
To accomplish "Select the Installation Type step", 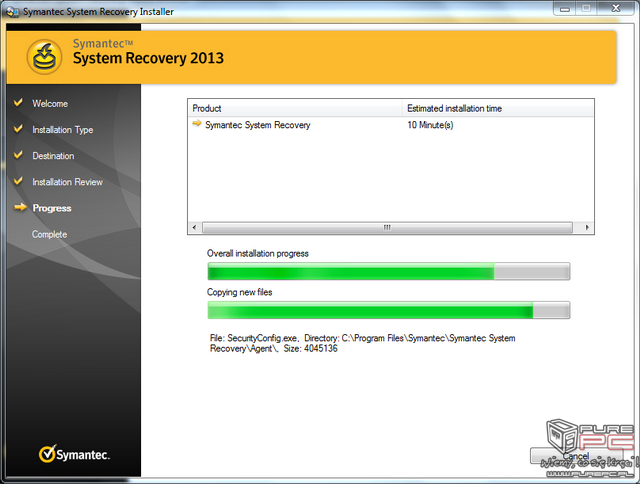I will click(63, 130).
